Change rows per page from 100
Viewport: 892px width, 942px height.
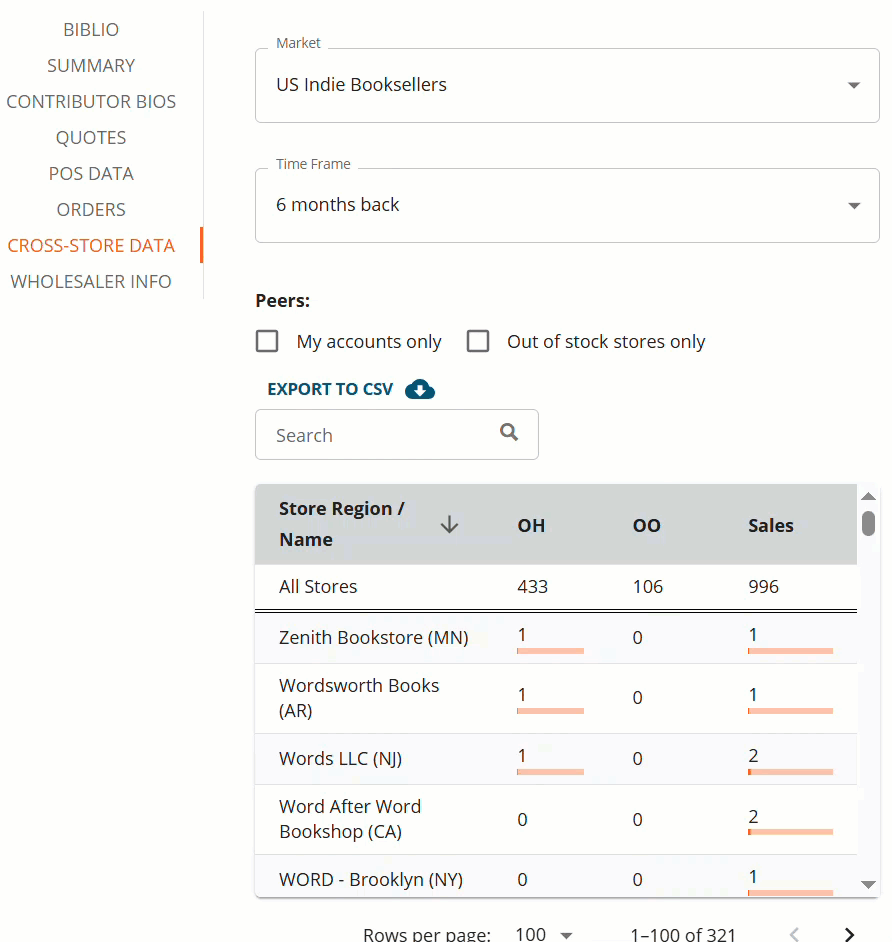click(x=544, y=934)
